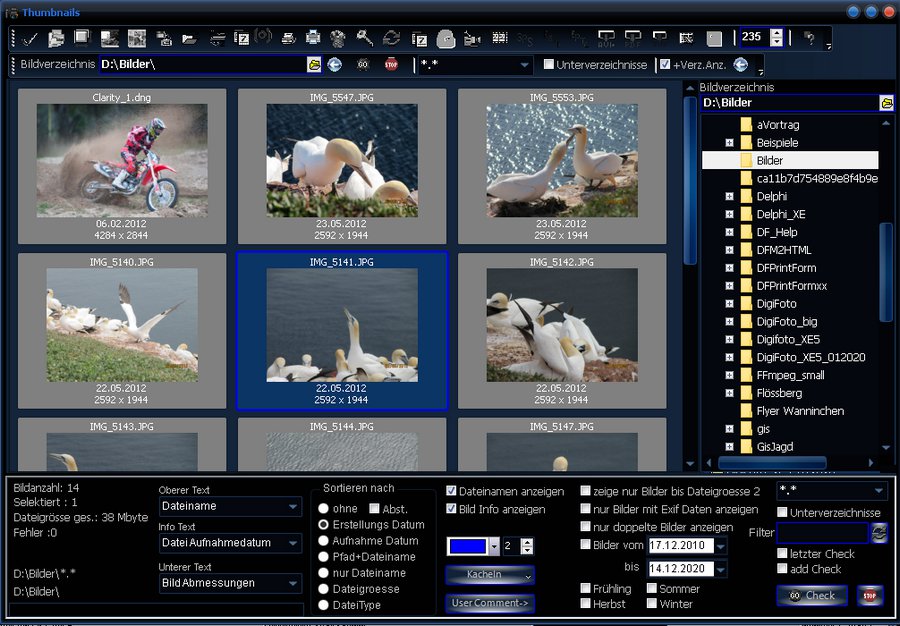
Task: Click the checkmark icon in the toolbar
Action: pos(30,39)
